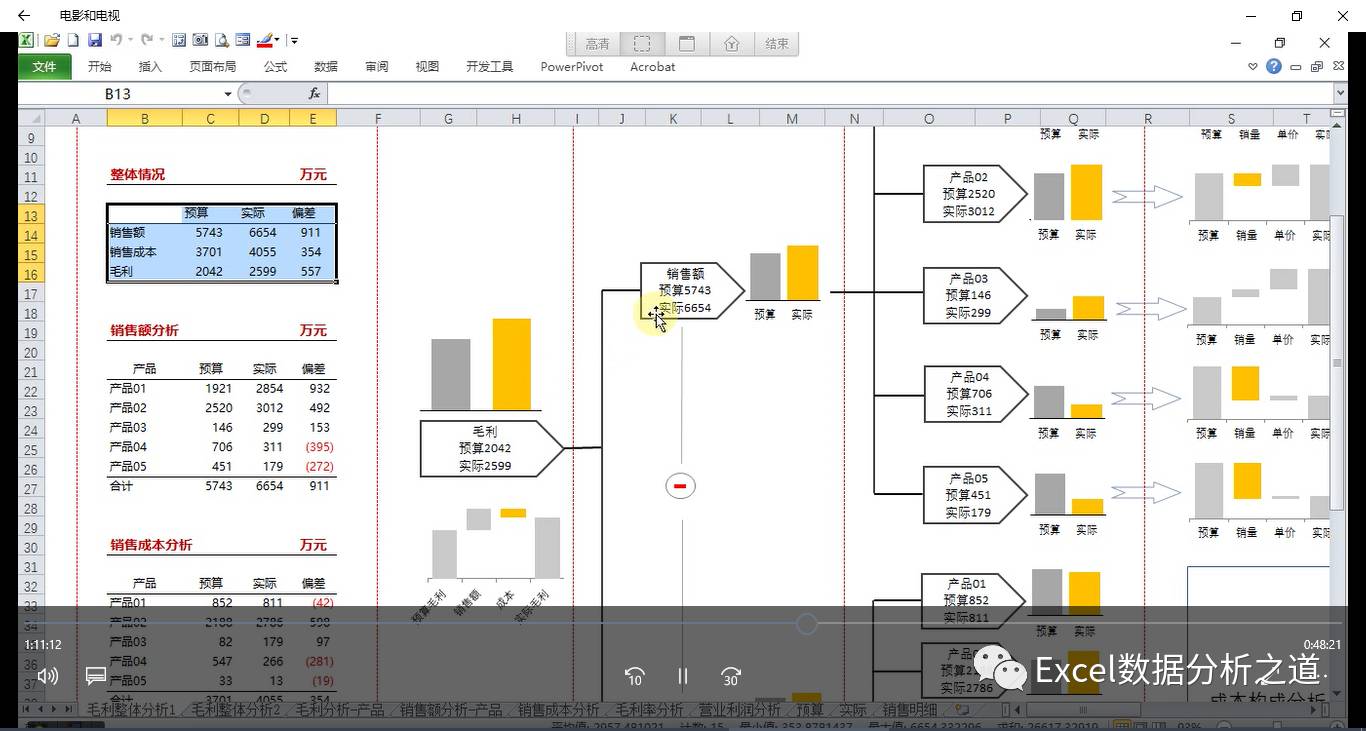Switch to the 开发工具 ribbon tab
1366x731 pixels.
tap(490, 66)
